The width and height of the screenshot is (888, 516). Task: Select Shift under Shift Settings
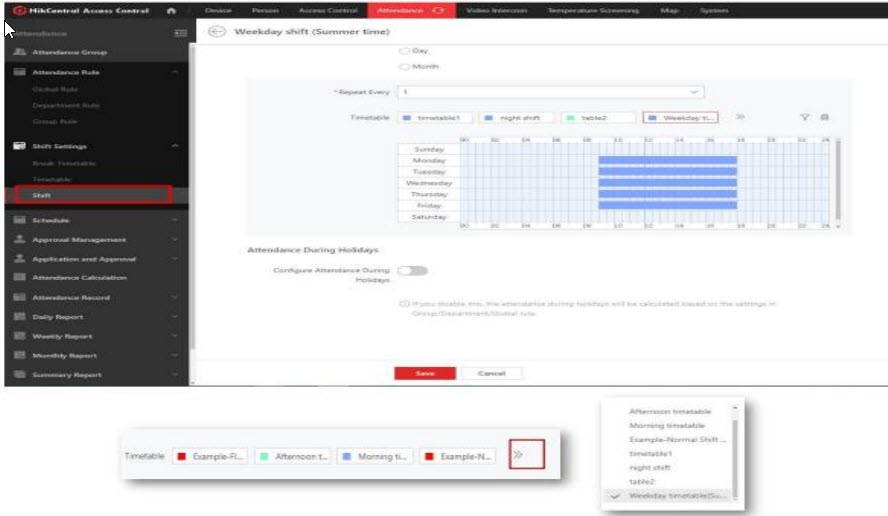pos(42,195)
